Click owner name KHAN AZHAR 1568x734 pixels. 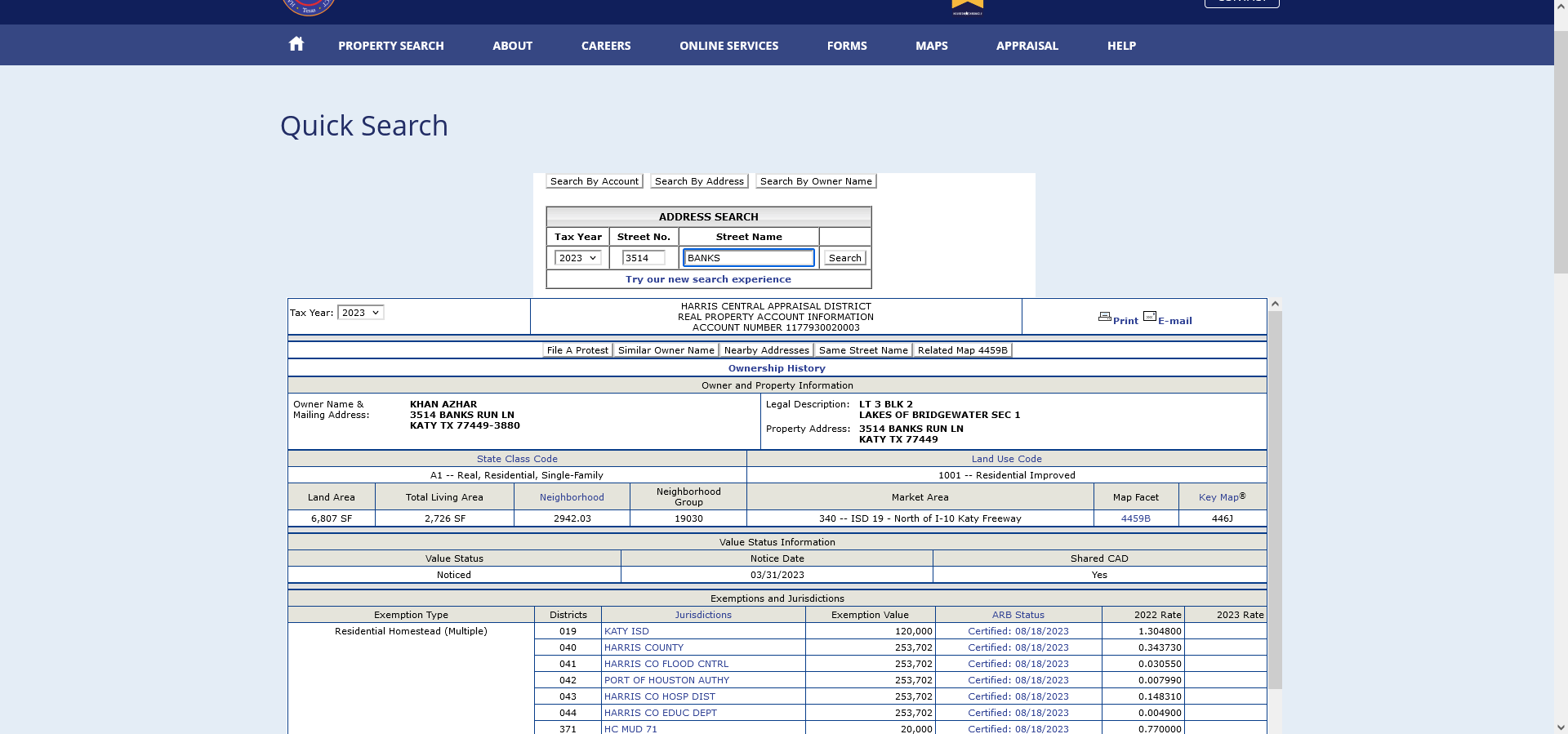pyautogui.click(x=443, y=404)
